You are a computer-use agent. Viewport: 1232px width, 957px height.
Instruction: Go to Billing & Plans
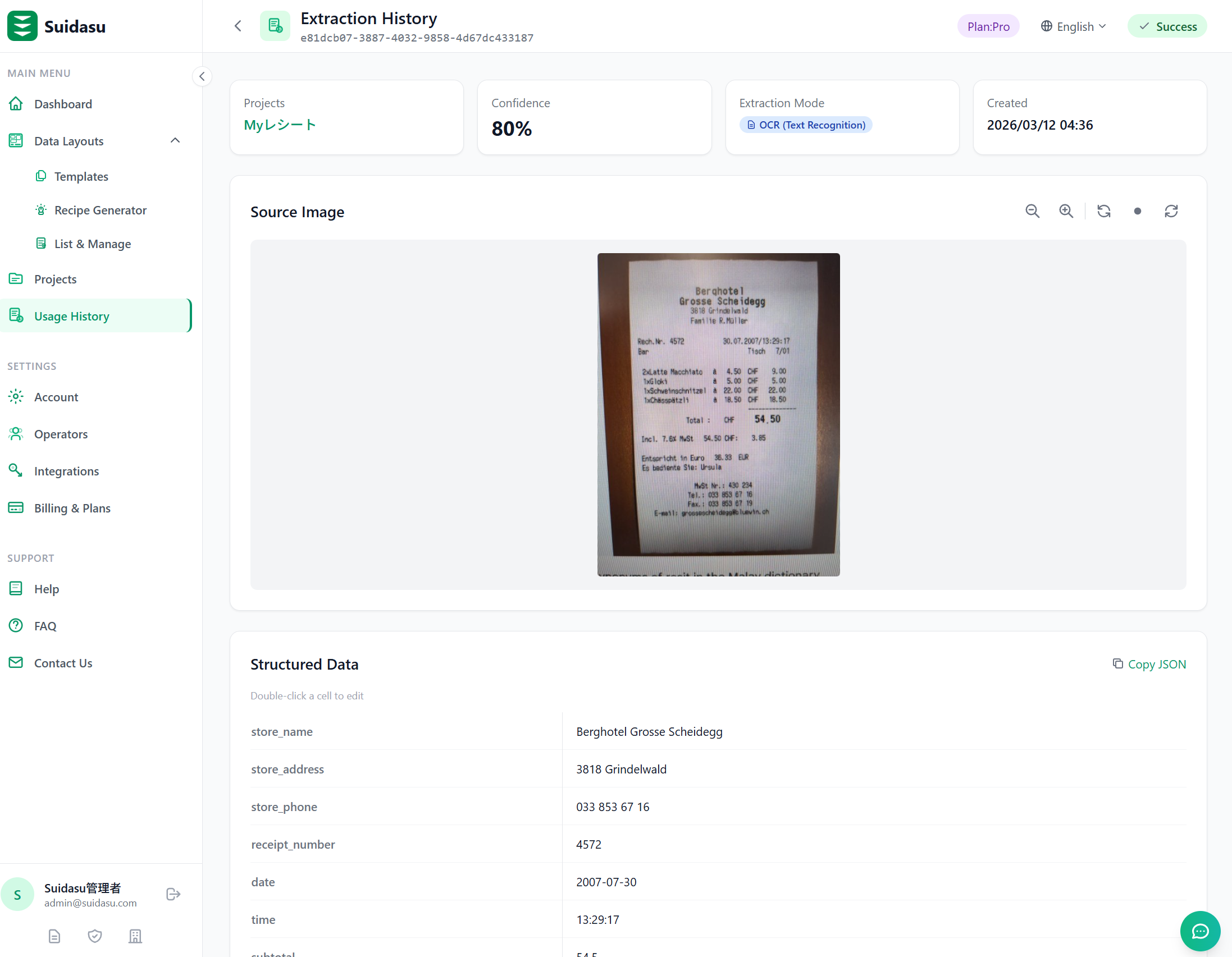(x=72, y=508)
